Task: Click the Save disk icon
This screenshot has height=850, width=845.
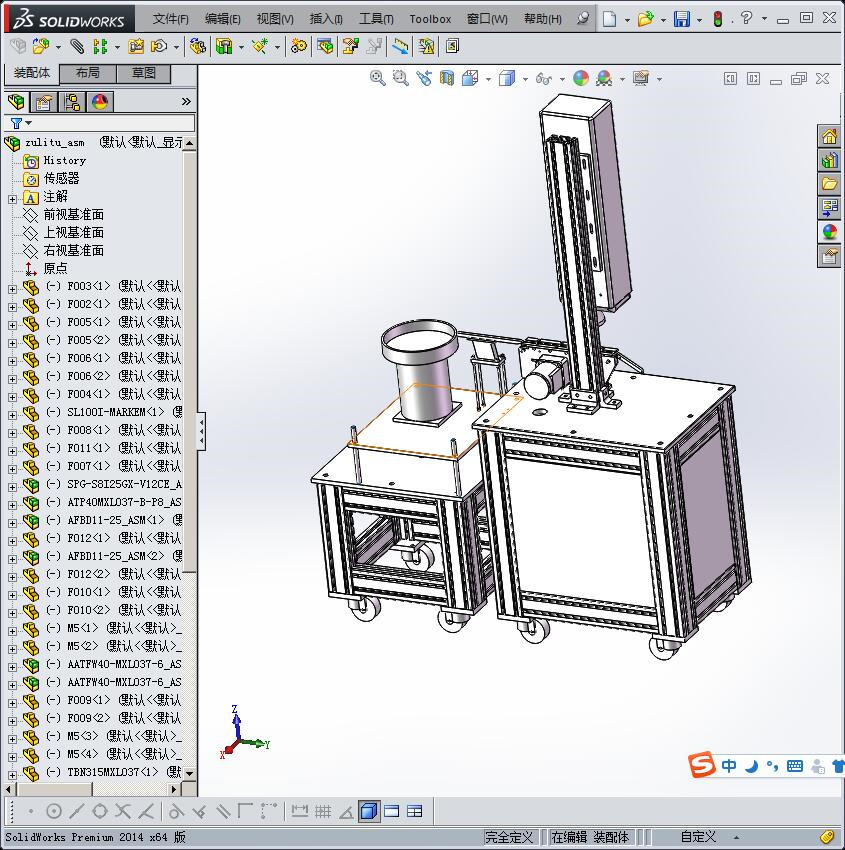Action: click(x=682, y=19)
